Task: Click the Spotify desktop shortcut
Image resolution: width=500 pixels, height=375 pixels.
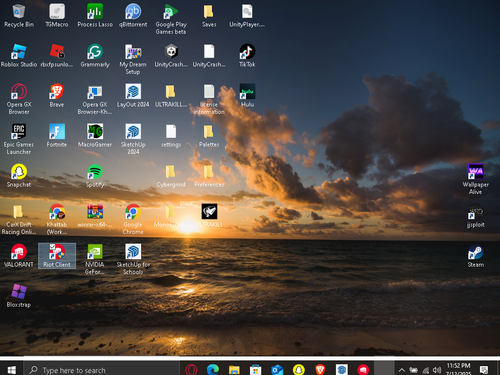Action: pos(95,176)
